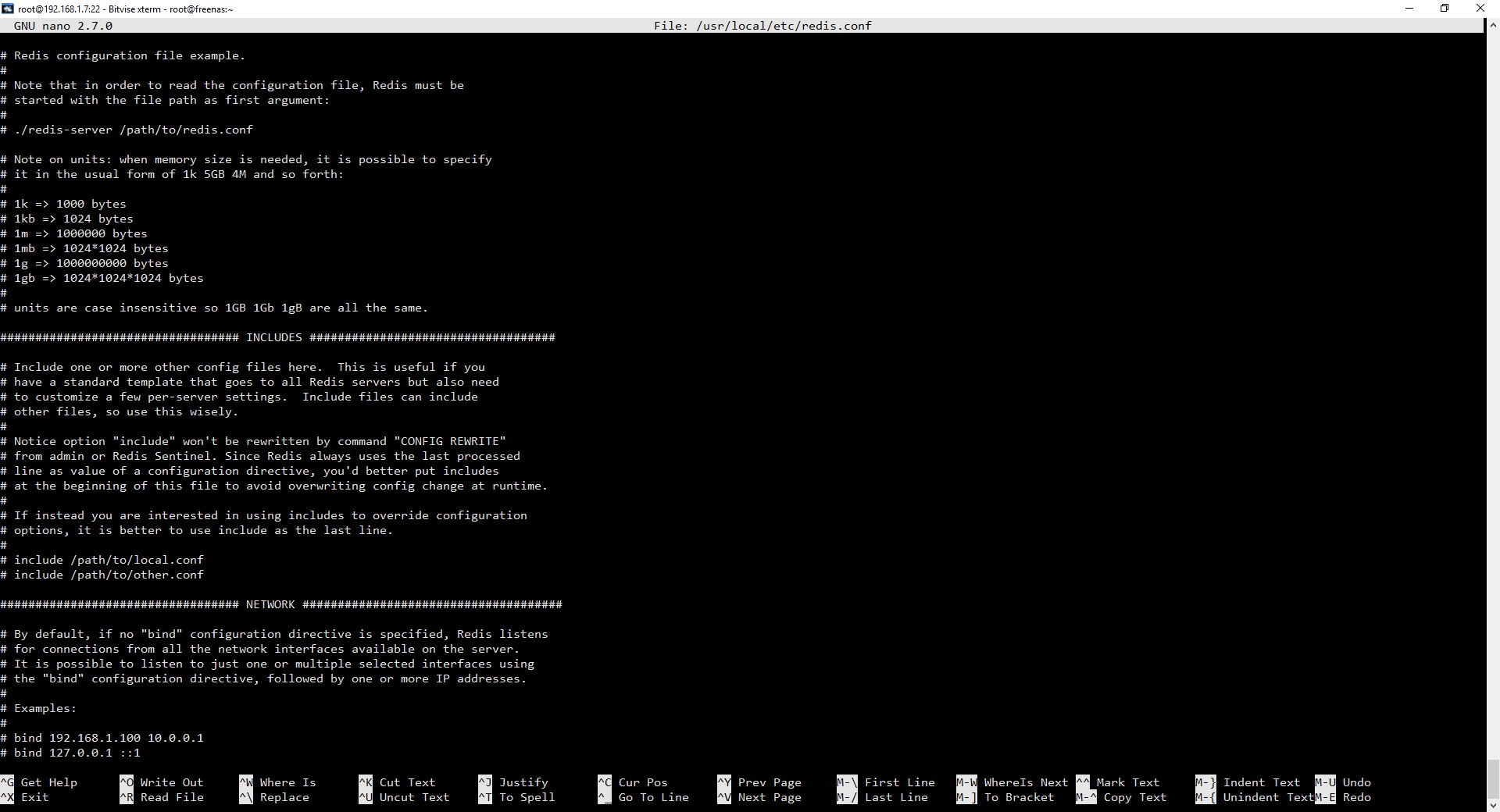Click 'By default, if no "bind"' comment line
The height and width of the screenshot is (812, 1500).
click(x=274, y=634)
